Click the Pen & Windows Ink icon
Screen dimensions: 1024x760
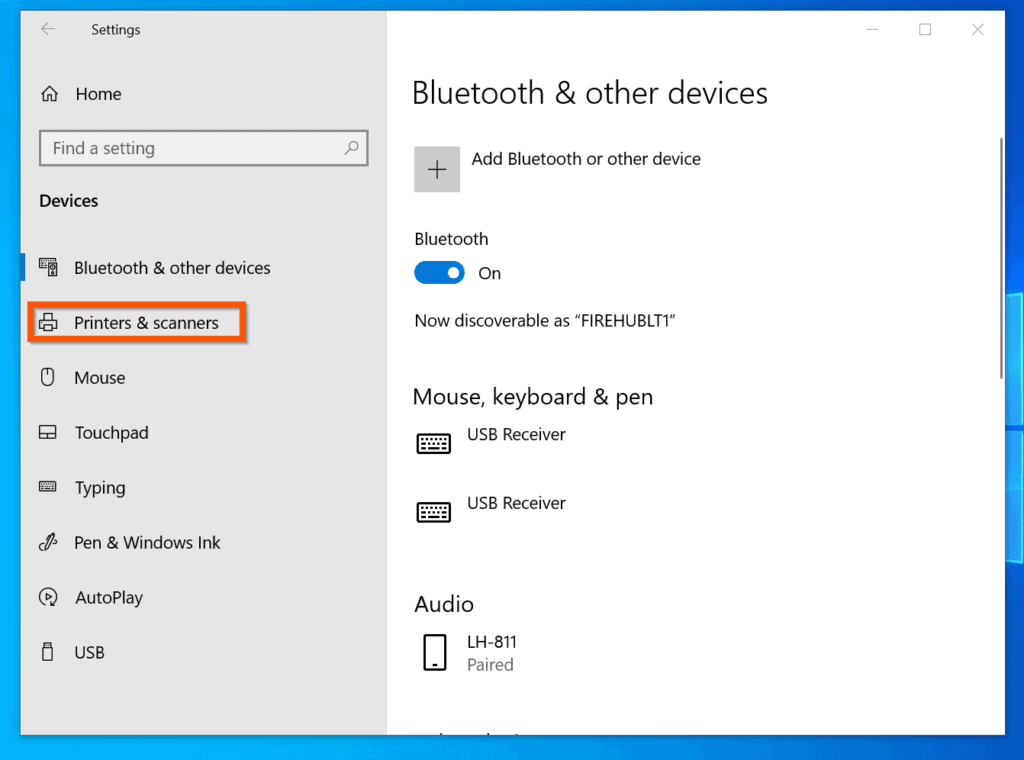(48, 542)
